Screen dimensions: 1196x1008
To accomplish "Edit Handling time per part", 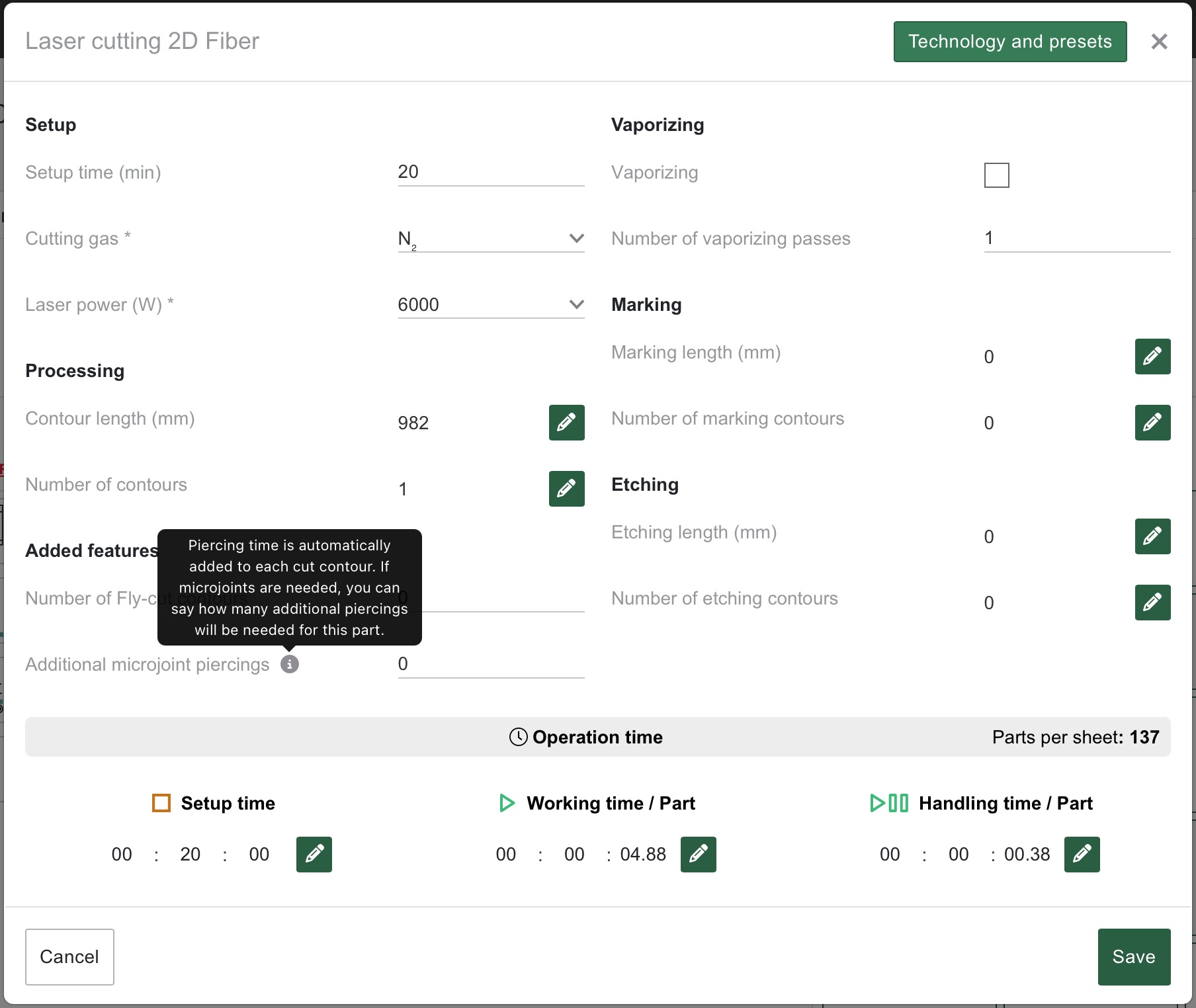I will [1082, 855].
